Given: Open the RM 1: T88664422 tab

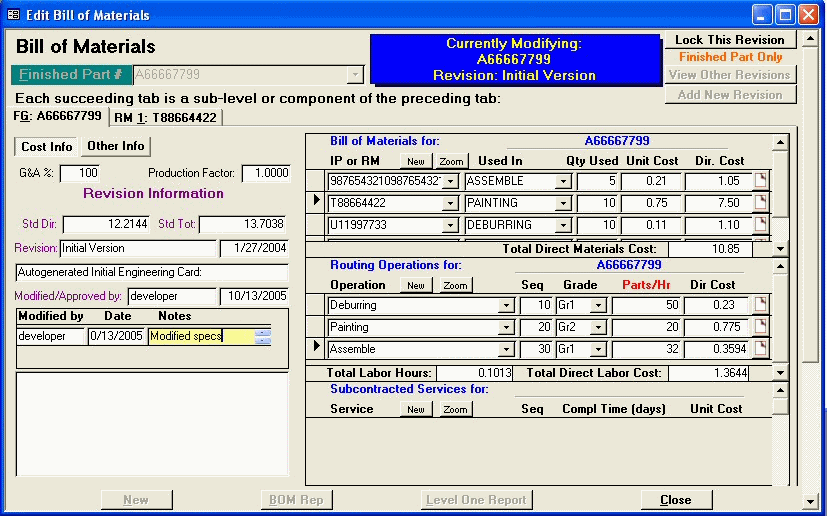Looking at the screenshot, I should pos(165,117).
